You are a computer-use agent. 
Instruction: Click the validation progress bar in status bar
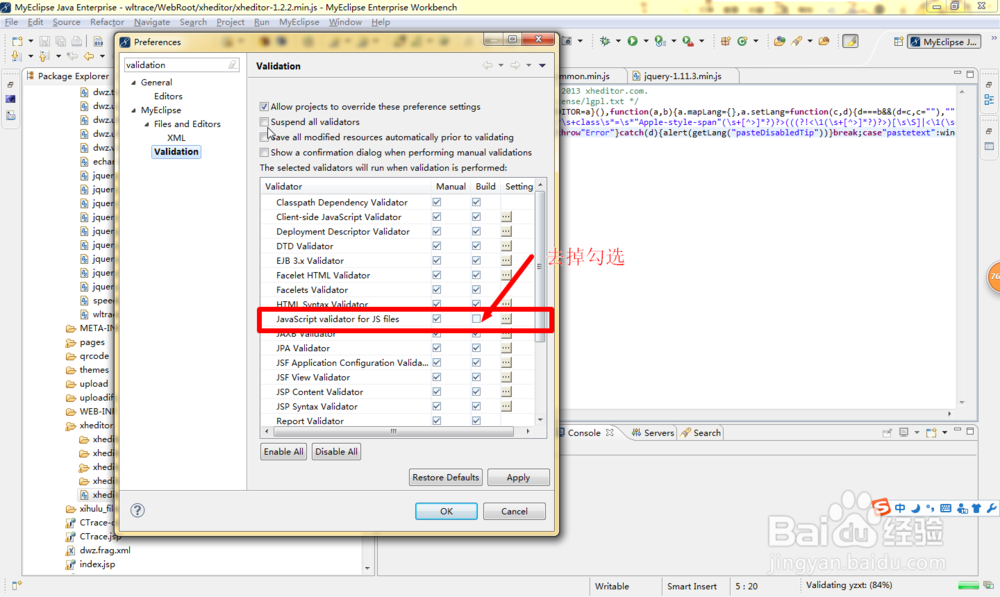[x=968, y=586]
